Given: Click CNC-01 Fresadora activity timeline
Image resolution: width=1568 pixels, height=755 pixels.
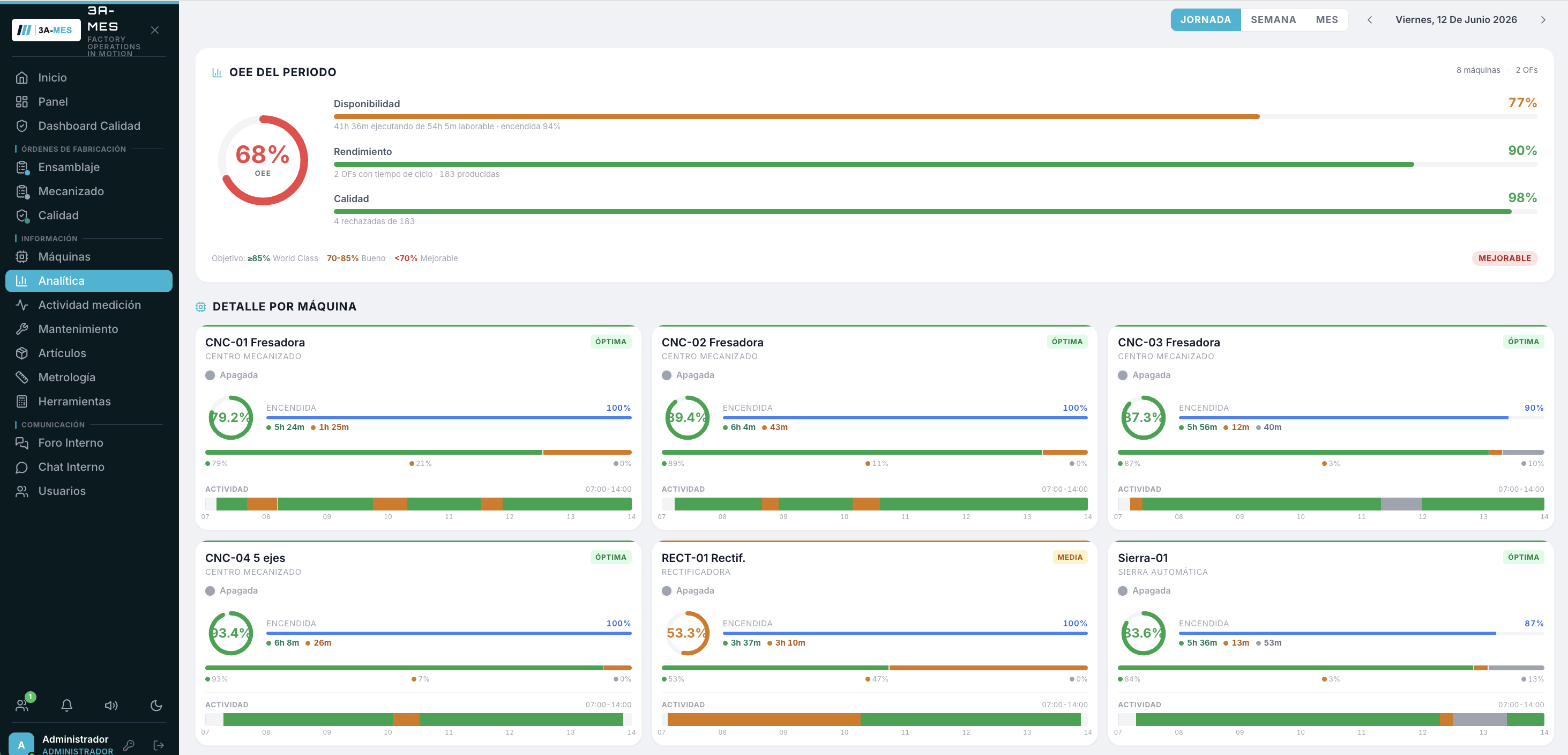Looking at the screenshot, I should click(418, 504).
